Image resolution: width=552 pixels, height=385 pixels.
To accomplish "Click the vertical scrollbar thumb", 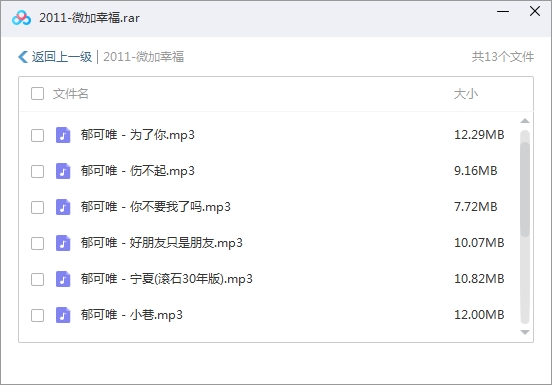I will tap(525, 189).
